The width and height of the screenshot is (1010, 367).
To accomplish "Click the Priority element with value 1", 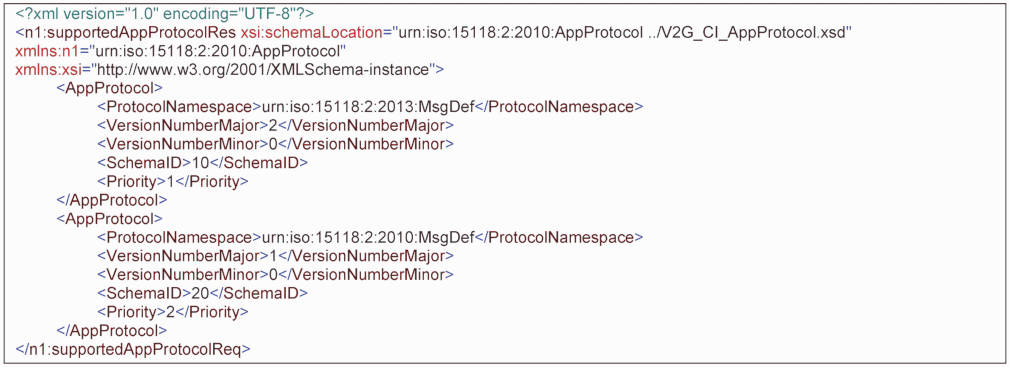I will click(173, 181).
